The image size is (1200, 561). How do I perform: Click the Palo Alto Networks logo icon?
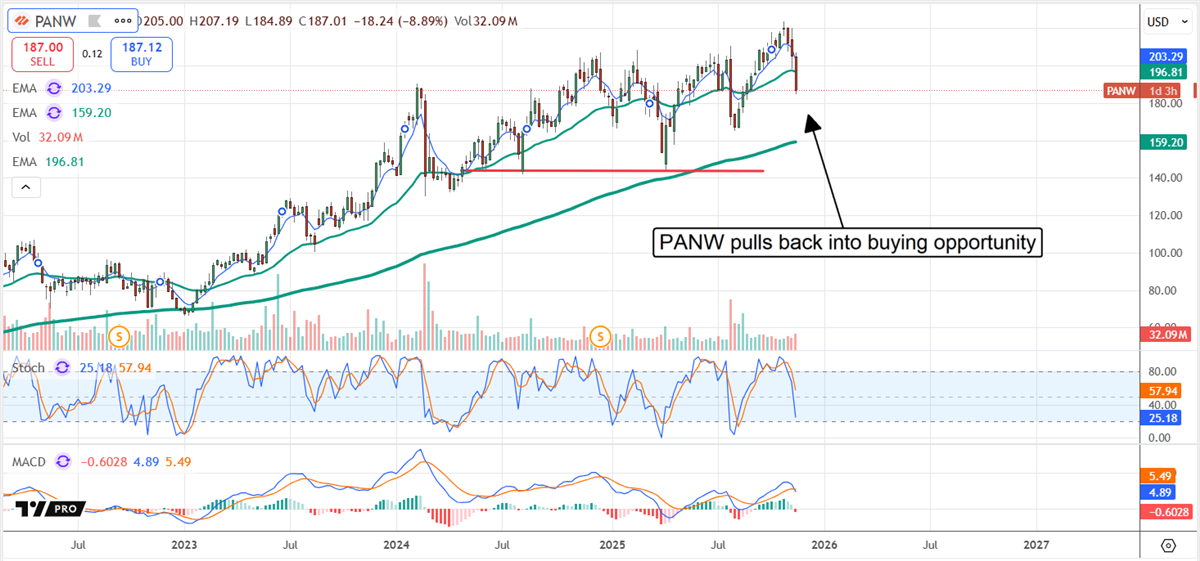(x=22, y=20)
